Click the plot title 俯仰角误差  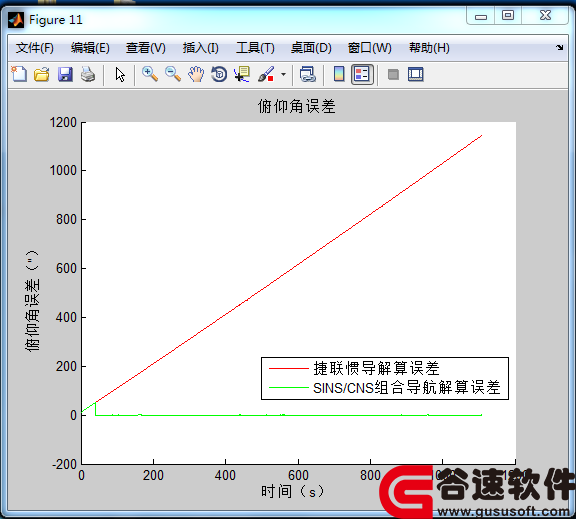coord(297,107)
